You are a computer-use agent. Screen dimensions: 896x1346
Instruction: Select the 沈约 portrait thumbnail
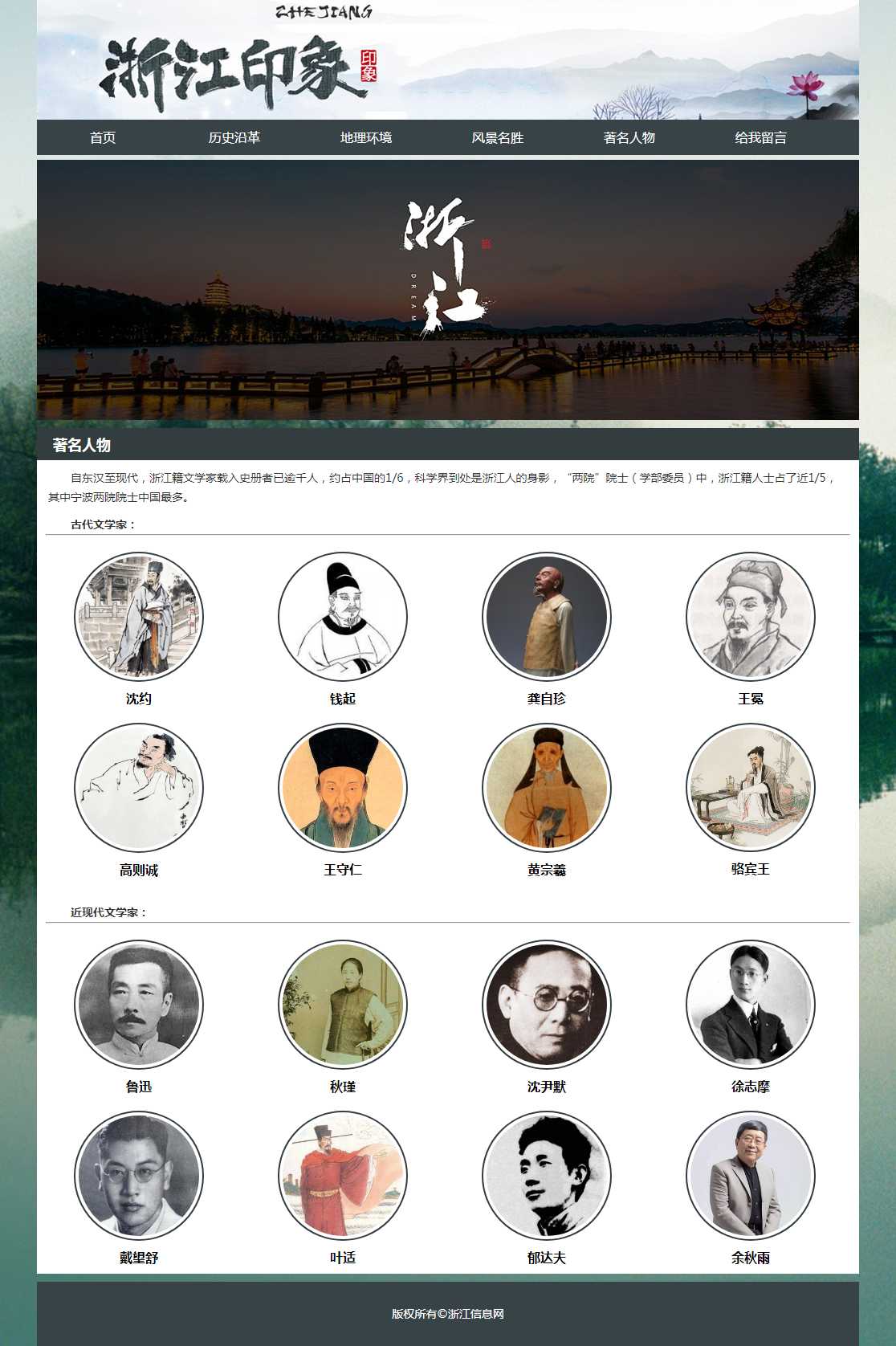pos(139,617)
